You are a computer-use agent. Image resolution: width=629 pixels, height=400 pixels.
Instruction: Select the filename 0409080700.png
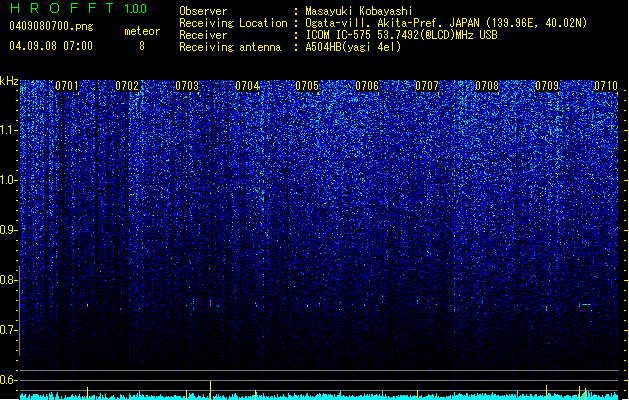tap(51, 26)
